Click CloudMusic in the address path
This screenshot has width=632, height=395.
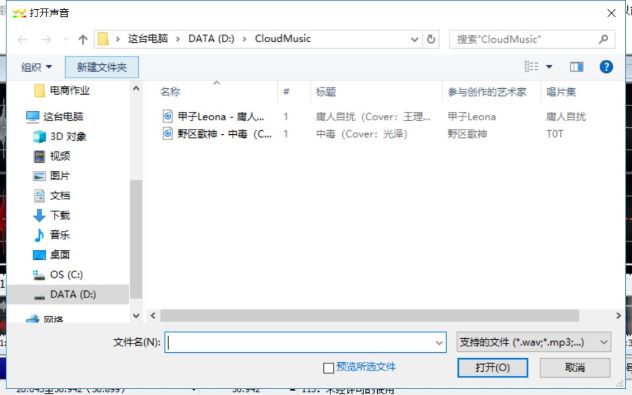283,39
